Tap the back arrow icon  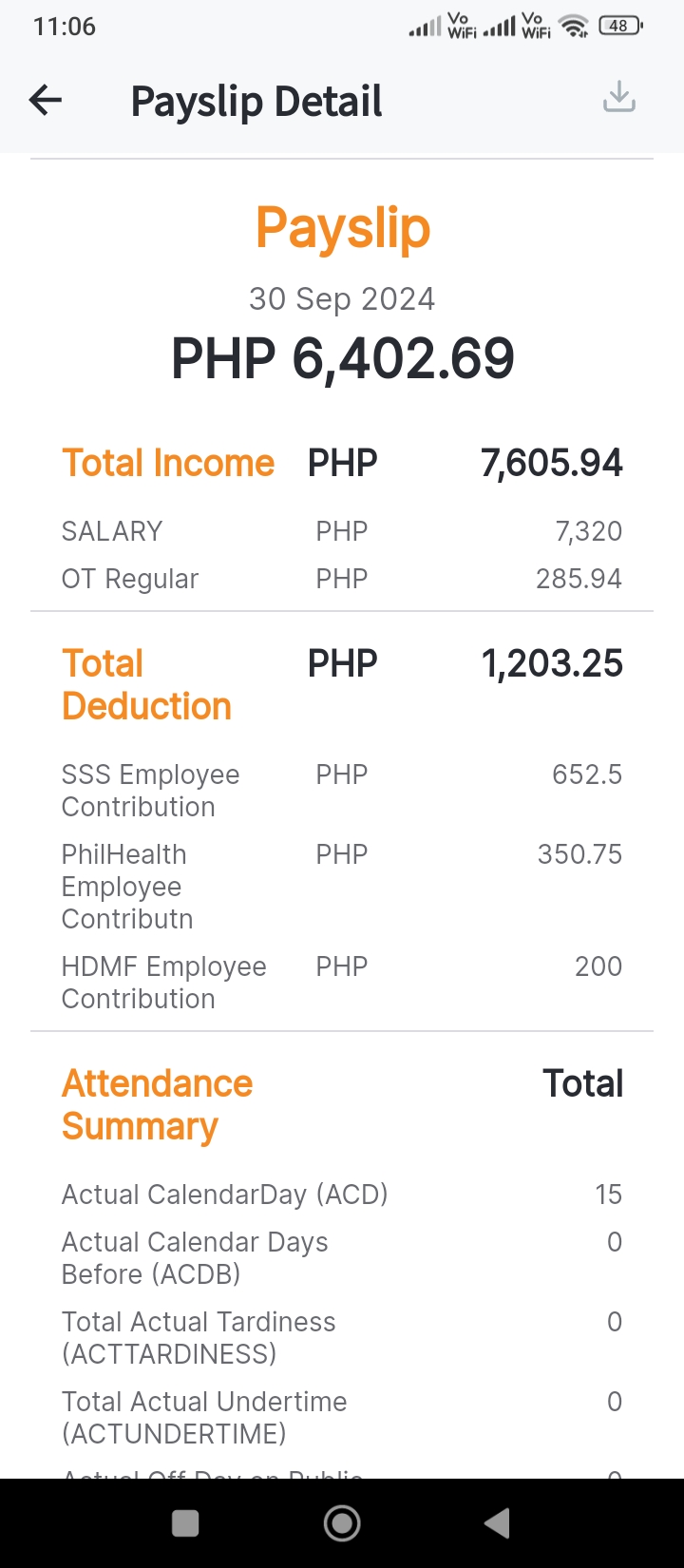click(46, 100)
